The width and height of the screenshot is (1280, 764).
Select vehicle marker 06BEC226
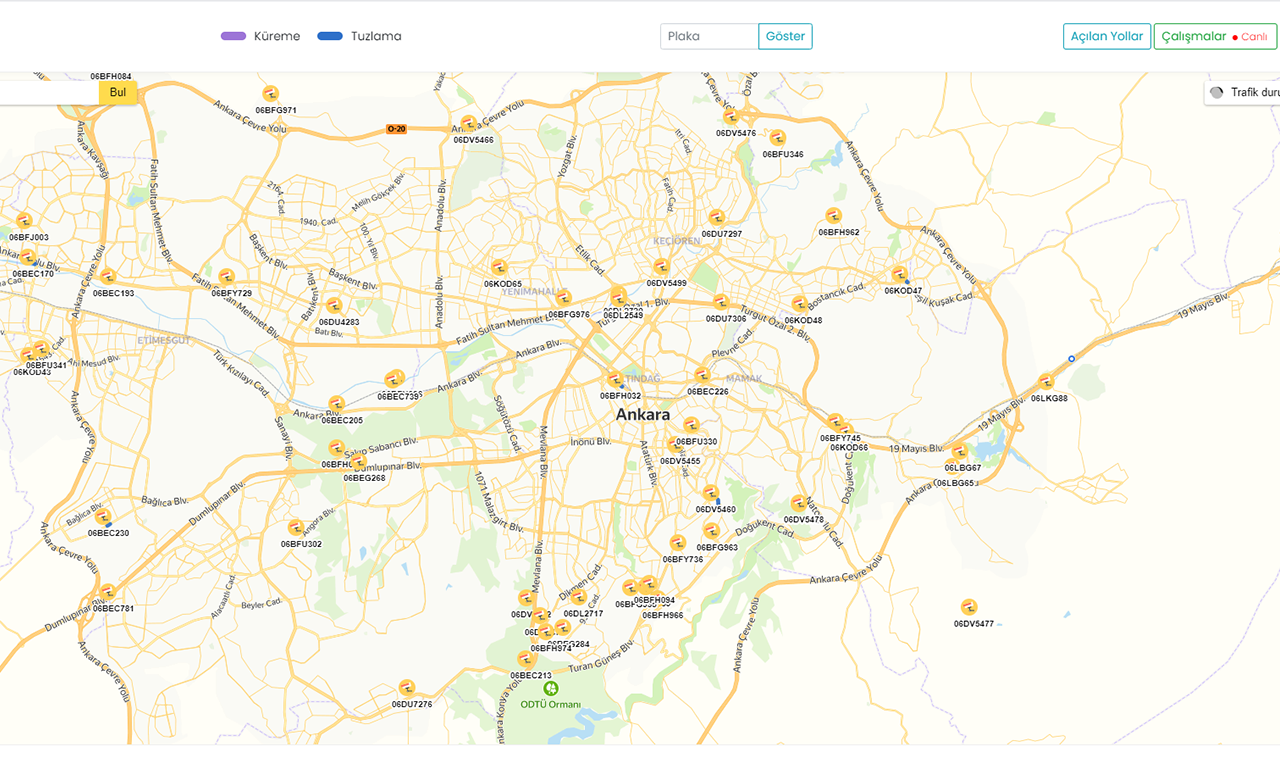tap(703, 375)
